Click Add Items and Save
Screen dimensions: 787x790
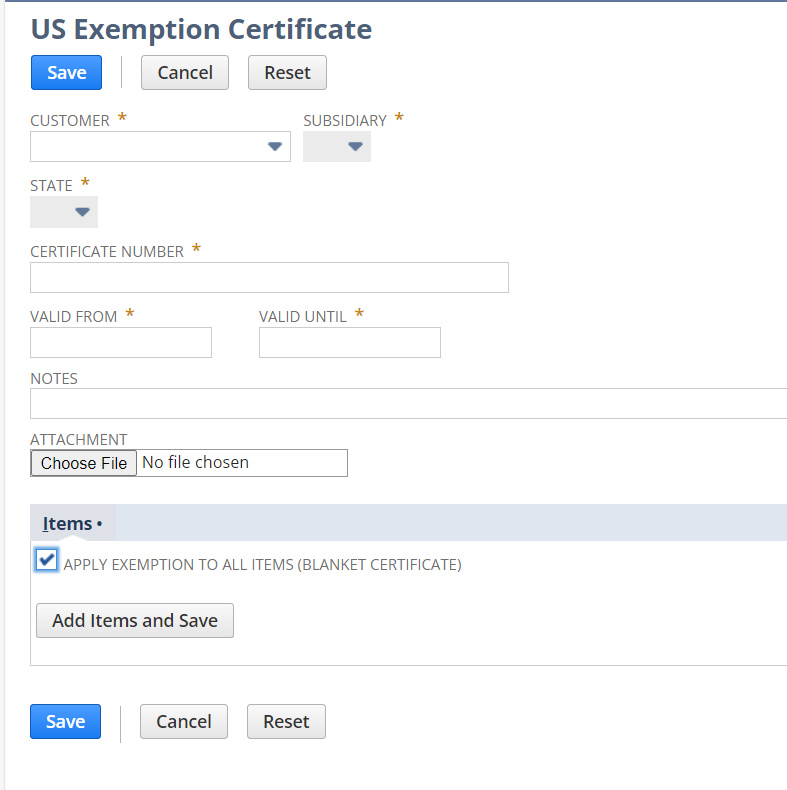coord(135,620)
